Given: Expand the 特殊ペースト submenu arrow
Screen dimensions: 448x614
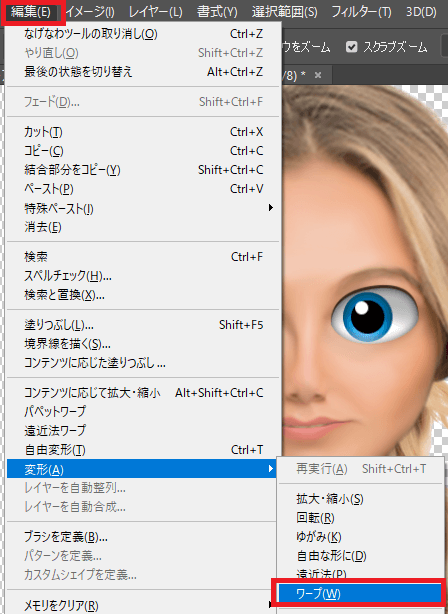Looking at the screenshot, I should [271, 208].
